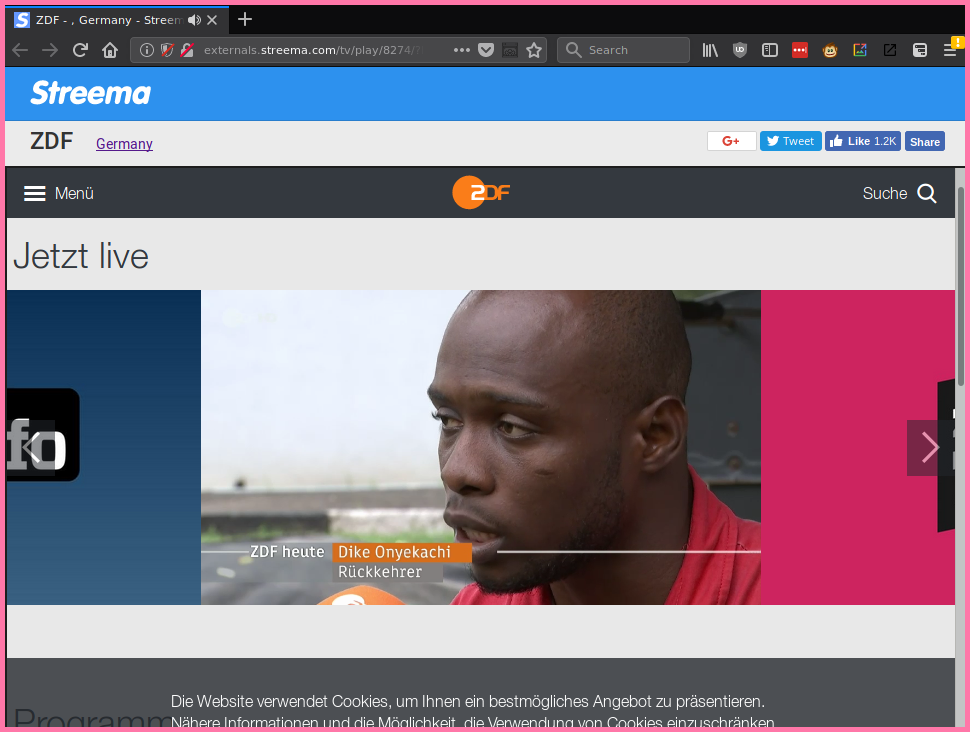Open the Library bookshelf icon

pyautogui.click(x=710, y=50)
